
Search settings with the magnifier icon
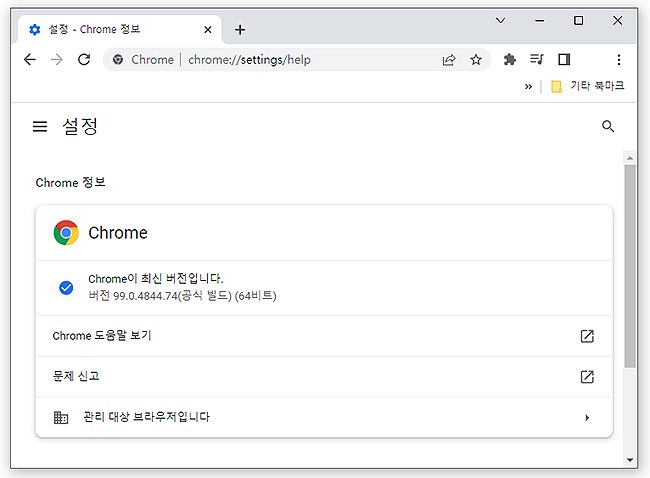coord(608,126)
